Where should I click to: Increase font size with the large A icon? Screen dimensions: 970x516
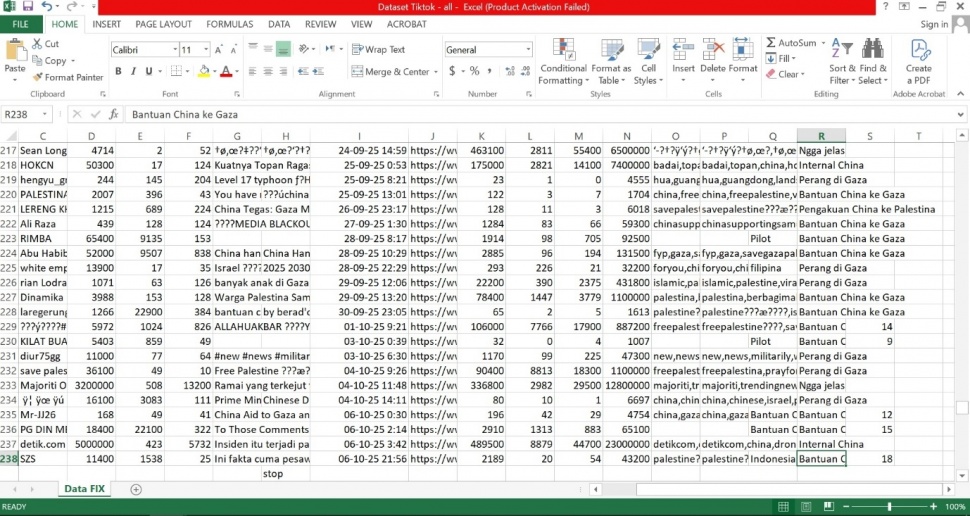[218, 50]
